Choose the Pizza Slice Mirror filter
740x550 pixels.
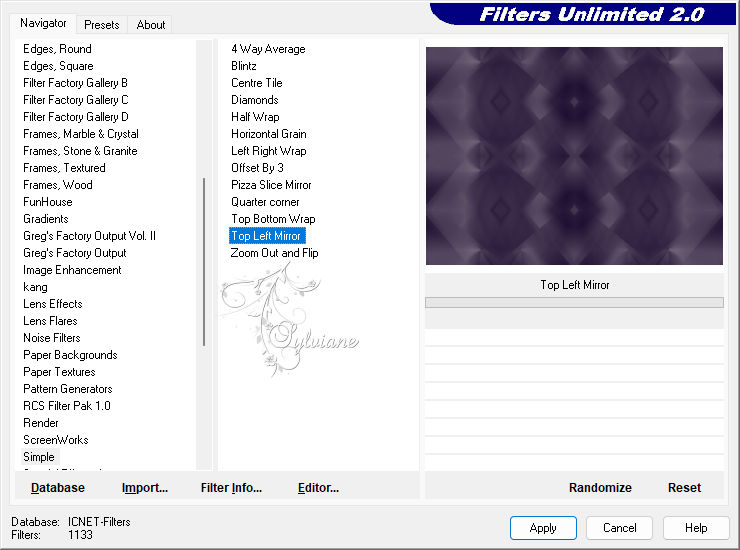[271, 185]
